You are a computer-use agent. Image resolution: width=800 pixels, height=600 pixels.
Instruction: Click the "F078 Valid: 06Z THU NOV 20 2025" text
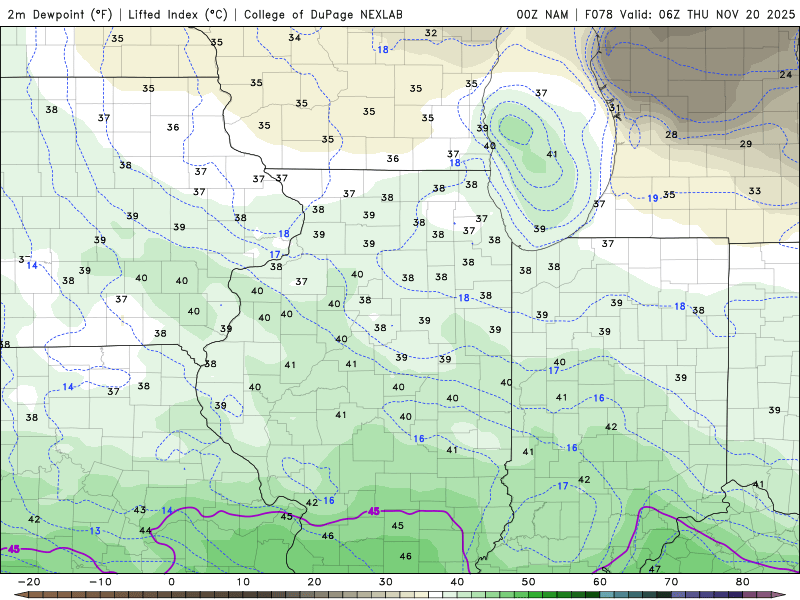point(690,14)
